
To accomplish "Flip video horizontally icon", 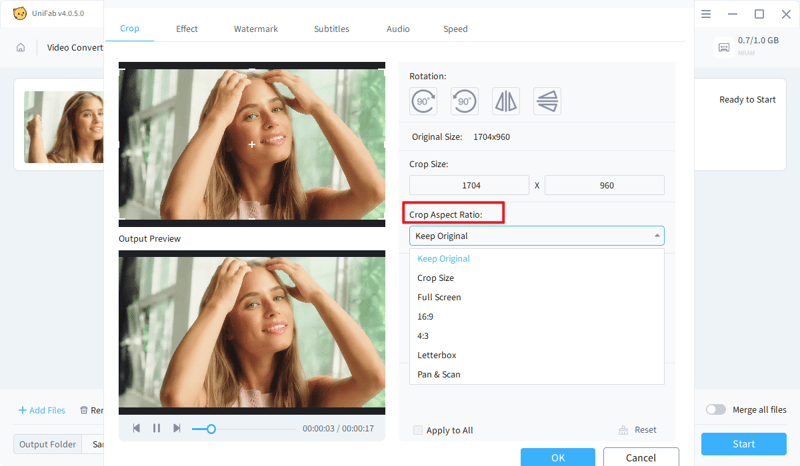I will pos(506,101).
